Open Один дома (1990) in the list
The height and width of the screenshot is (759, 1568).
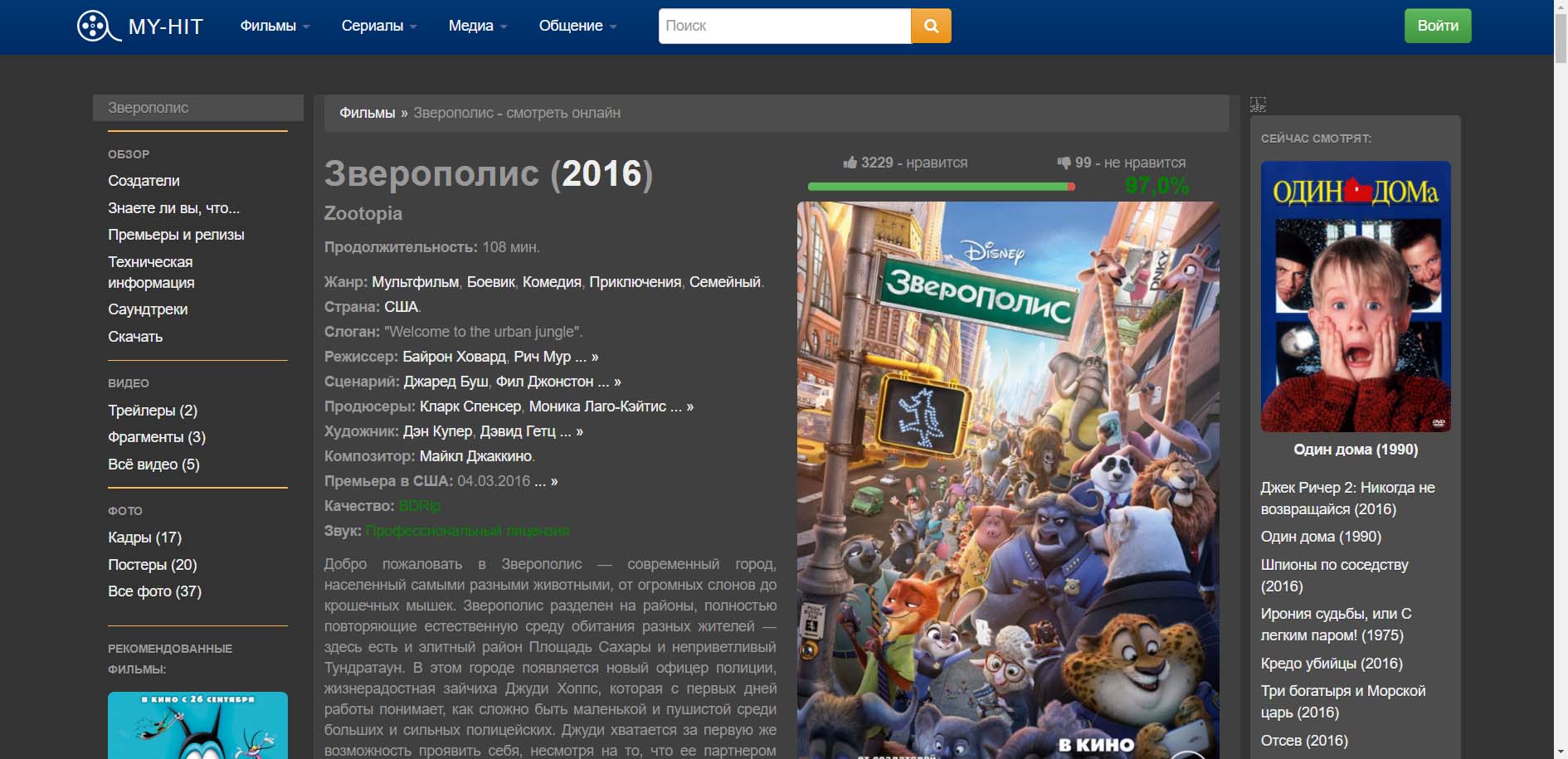(1321, 537)
